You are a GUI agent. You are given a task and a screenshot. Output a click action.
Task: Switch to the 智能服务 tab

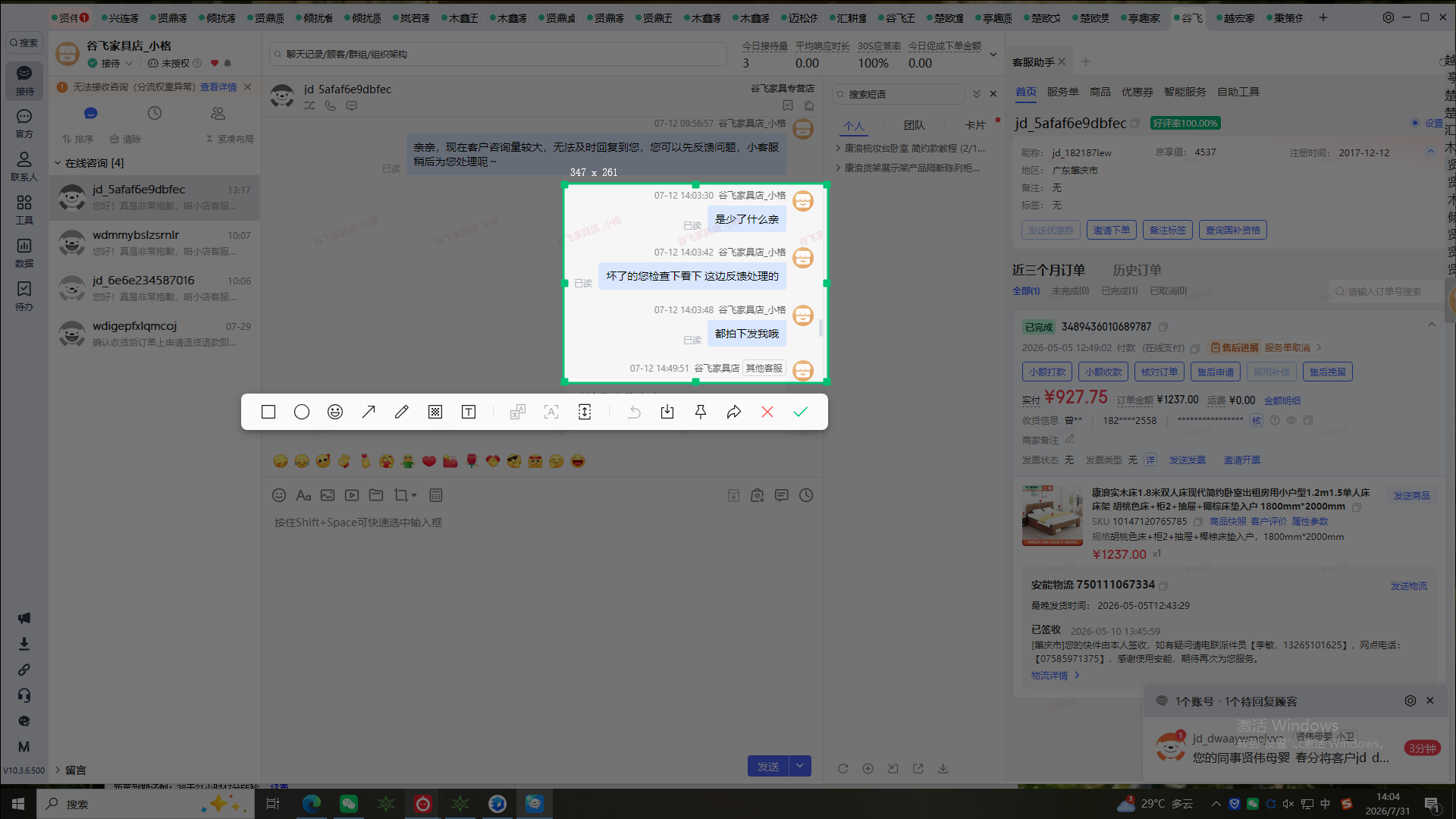1185,92
